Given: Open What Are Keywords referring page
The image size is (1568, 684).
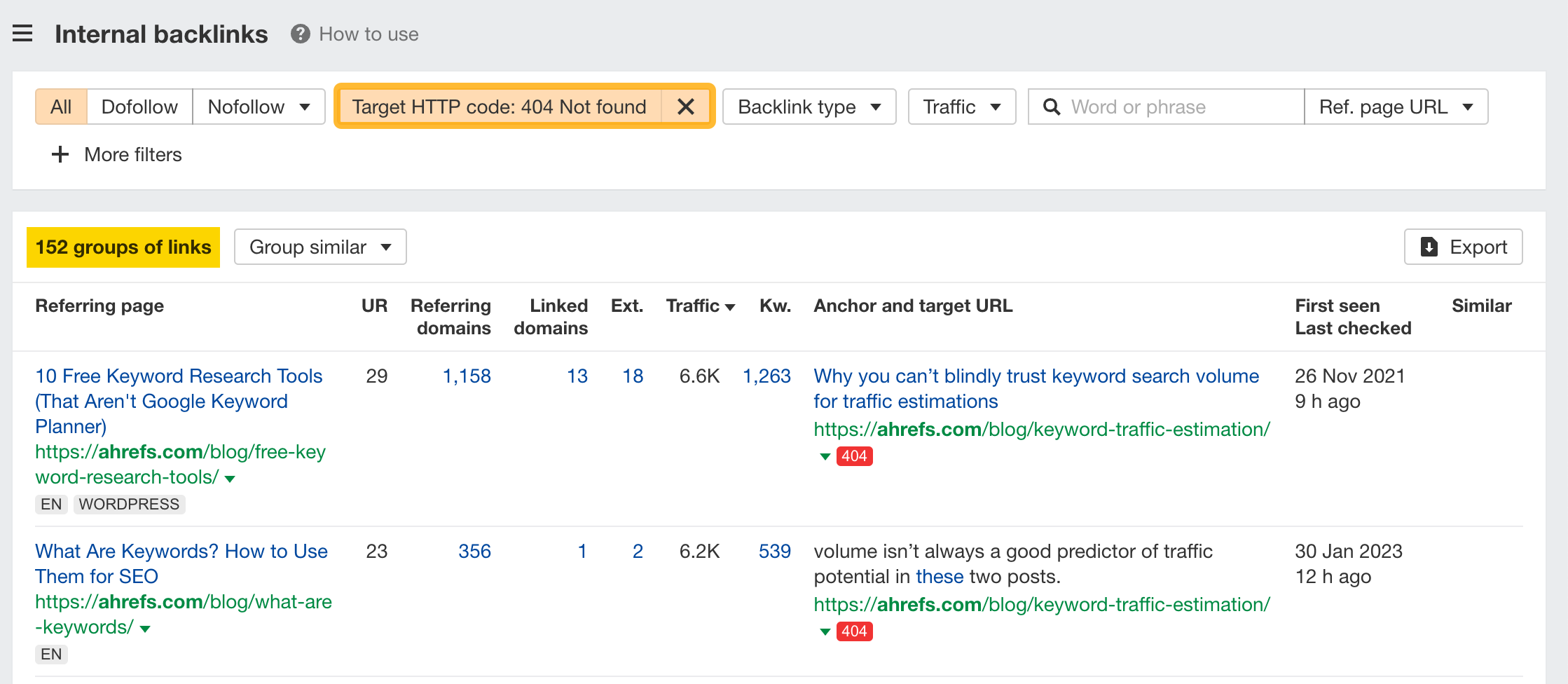Looking at the screenshot, I should pos(181,563).
